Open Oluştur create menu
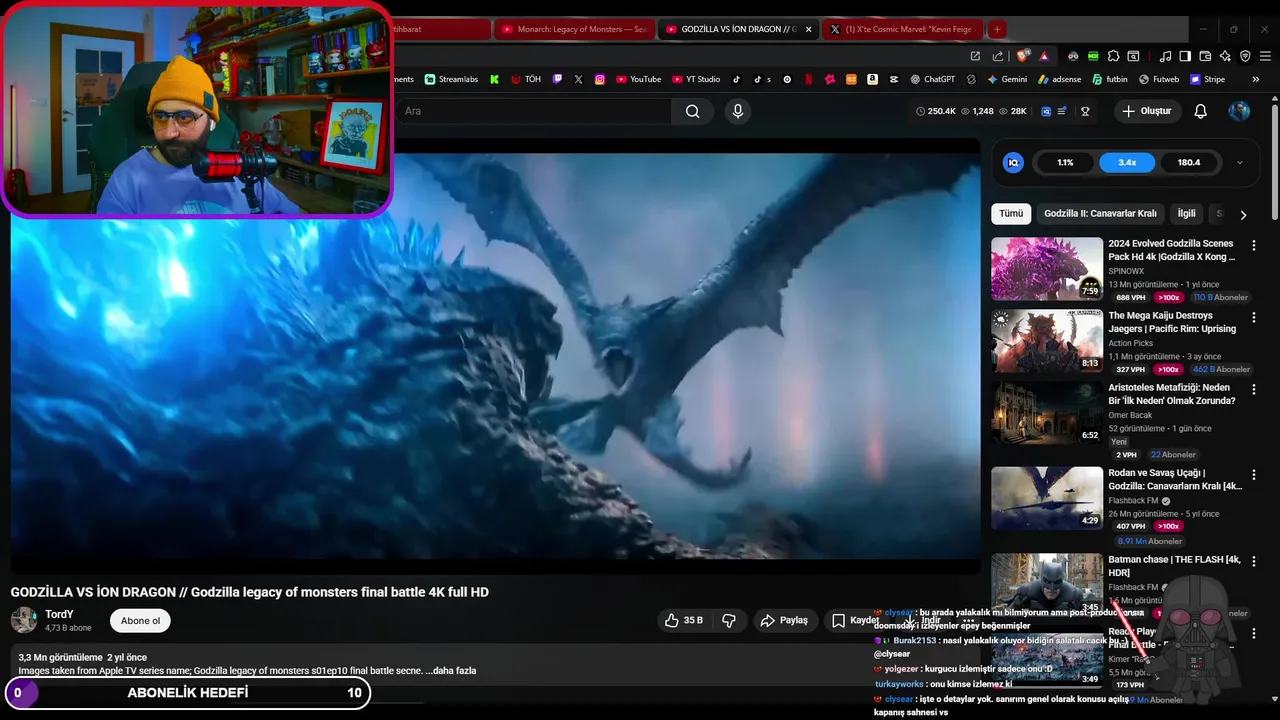 point(1146,111)
